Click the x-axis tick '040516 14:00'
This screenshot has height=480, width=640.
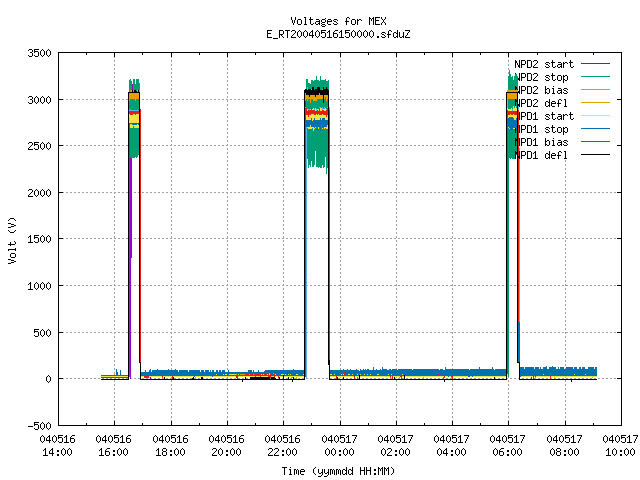[58, 446]
